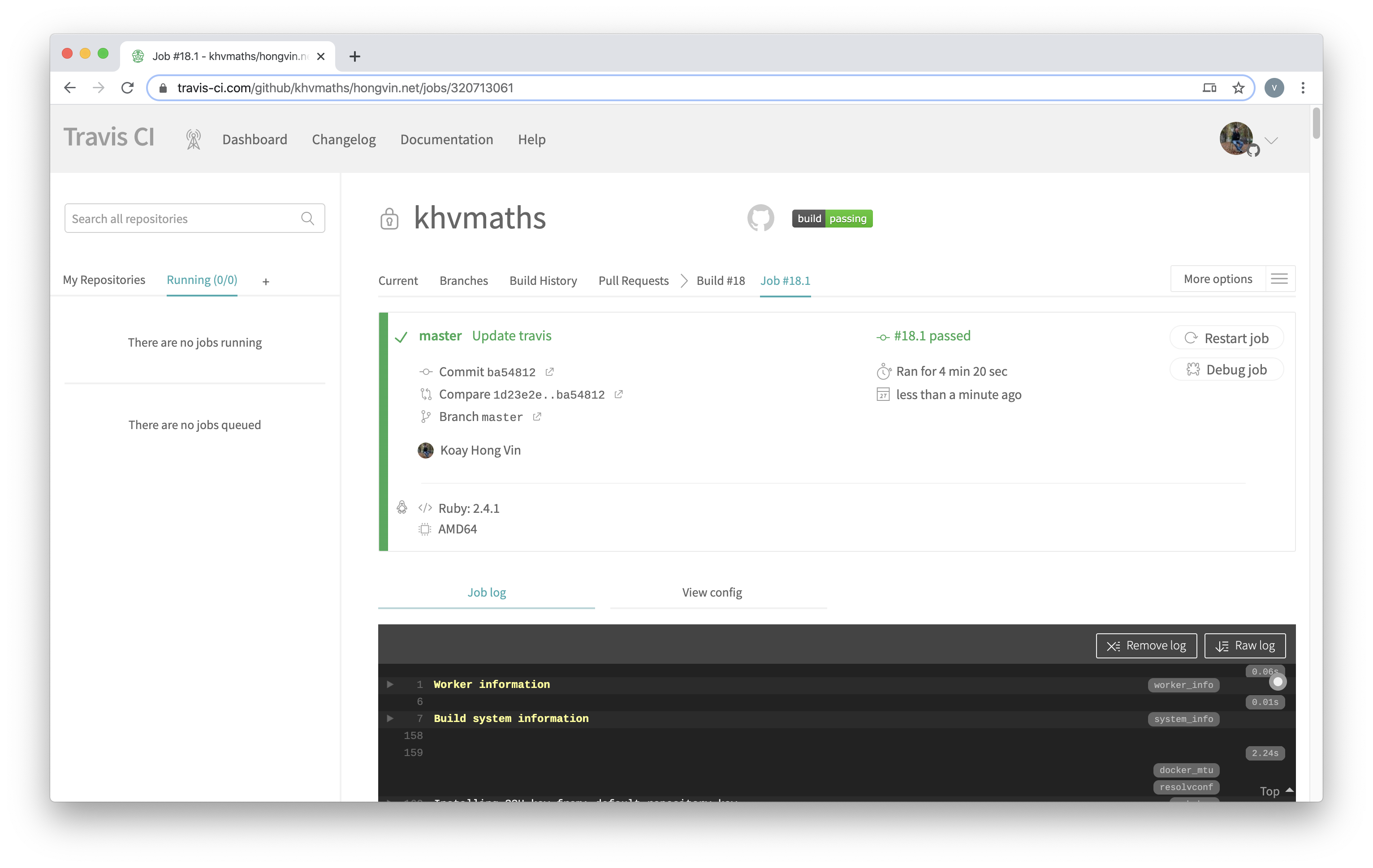
Task: Click the build passing status badge
Action: pos(832,218)
